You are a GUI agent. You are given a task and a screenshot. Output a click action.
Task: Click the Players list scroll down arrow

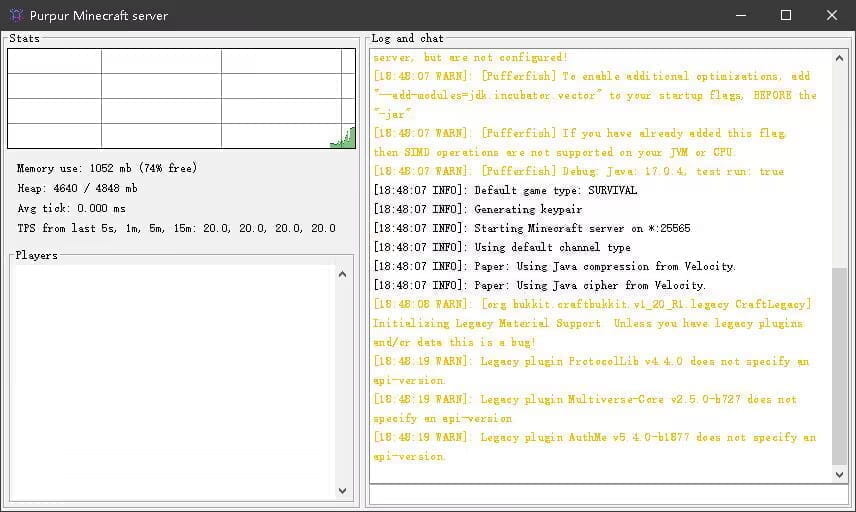click(x=343, y=490)
